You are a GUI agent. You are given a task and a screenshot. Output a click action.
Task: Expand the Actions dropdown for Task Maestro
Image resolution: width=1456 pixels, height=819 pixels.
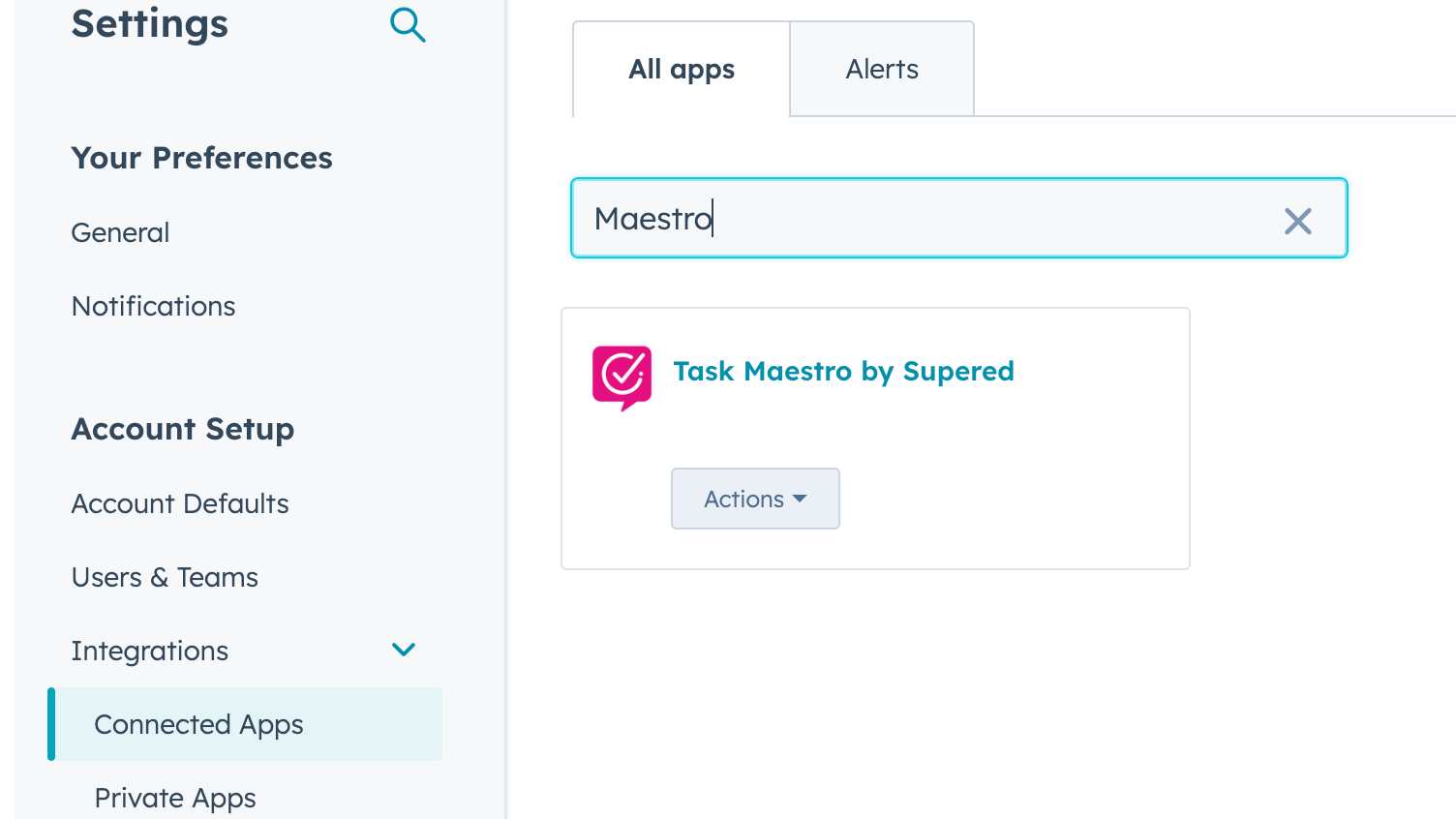(x=755, y=499)
